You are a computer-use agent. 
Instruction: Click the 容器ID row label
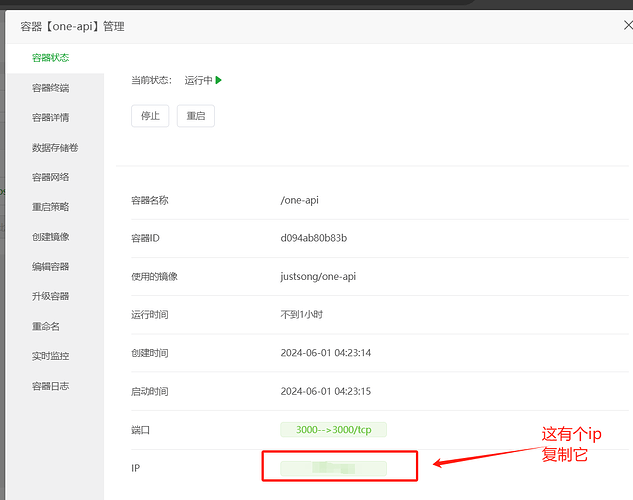(145, 238)
